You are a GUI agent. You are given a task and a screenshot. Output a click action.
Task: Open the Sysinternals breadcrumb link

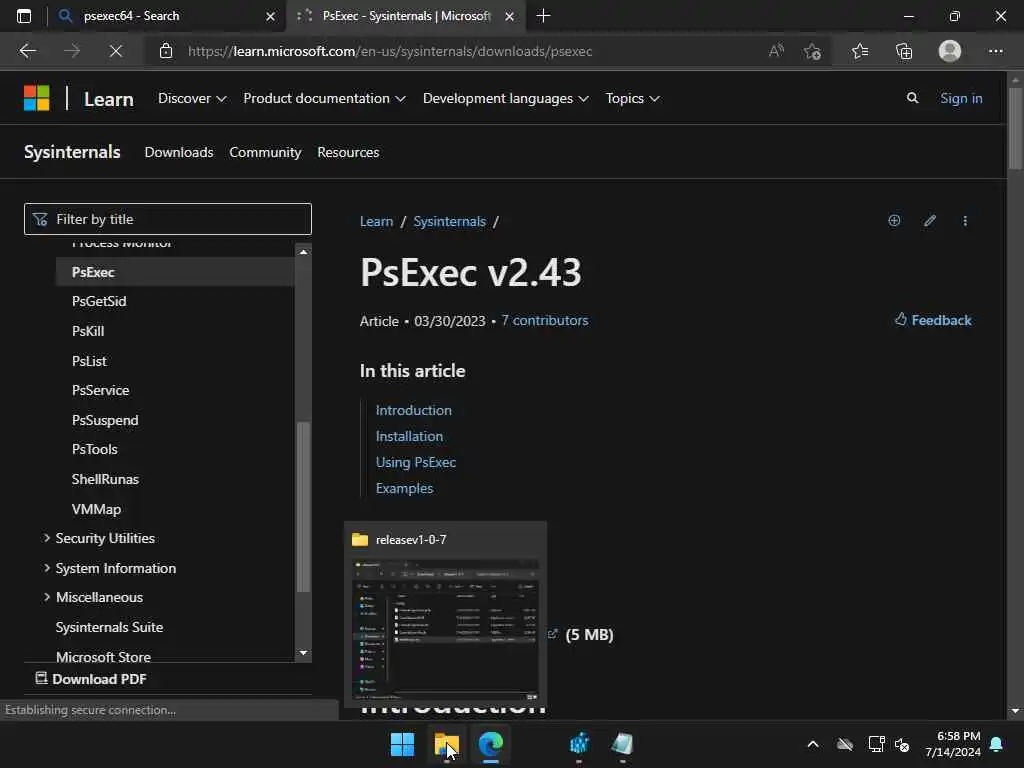click(449, 221)
